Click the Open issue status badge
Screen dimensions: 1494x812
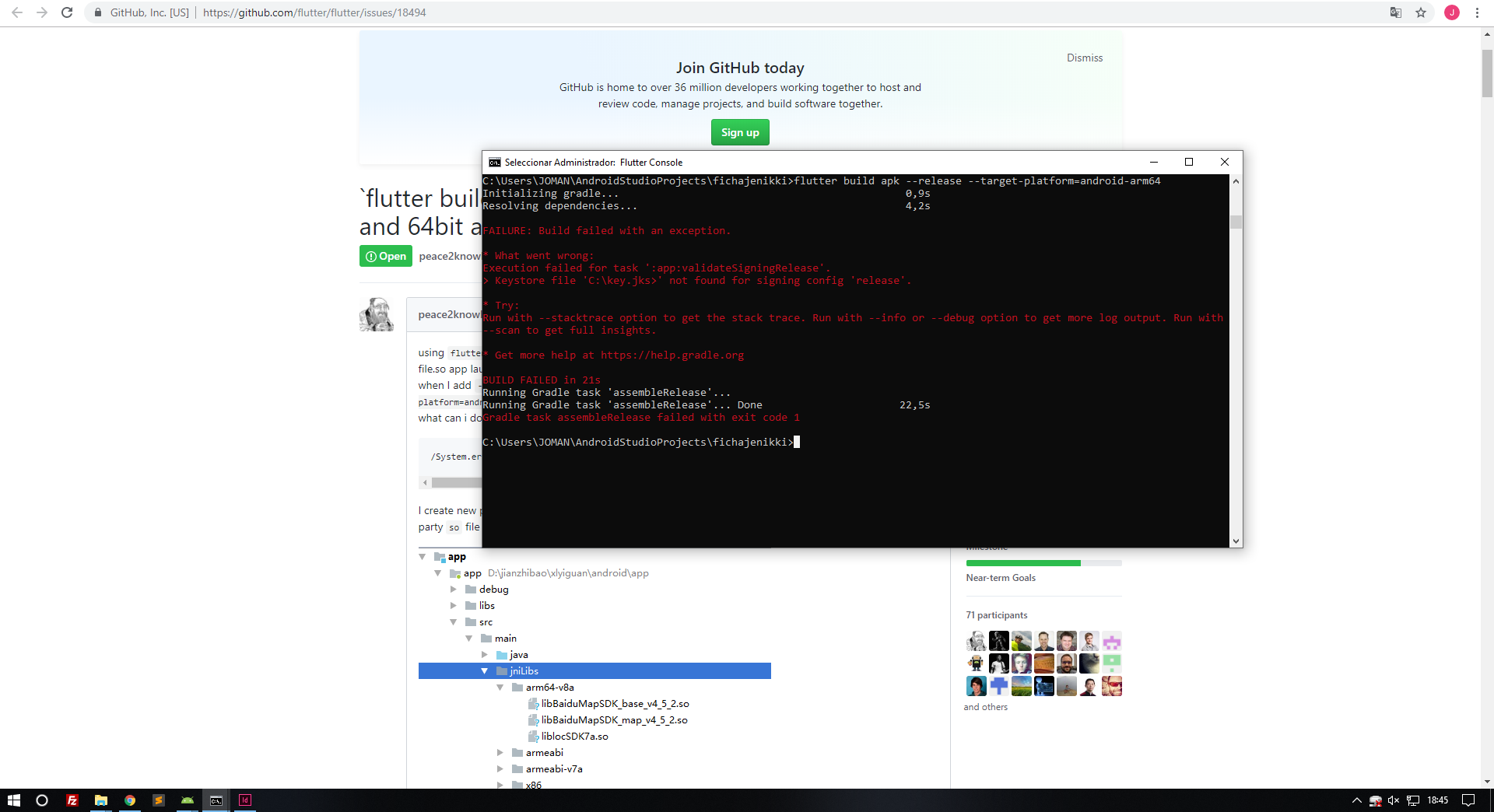386,256
